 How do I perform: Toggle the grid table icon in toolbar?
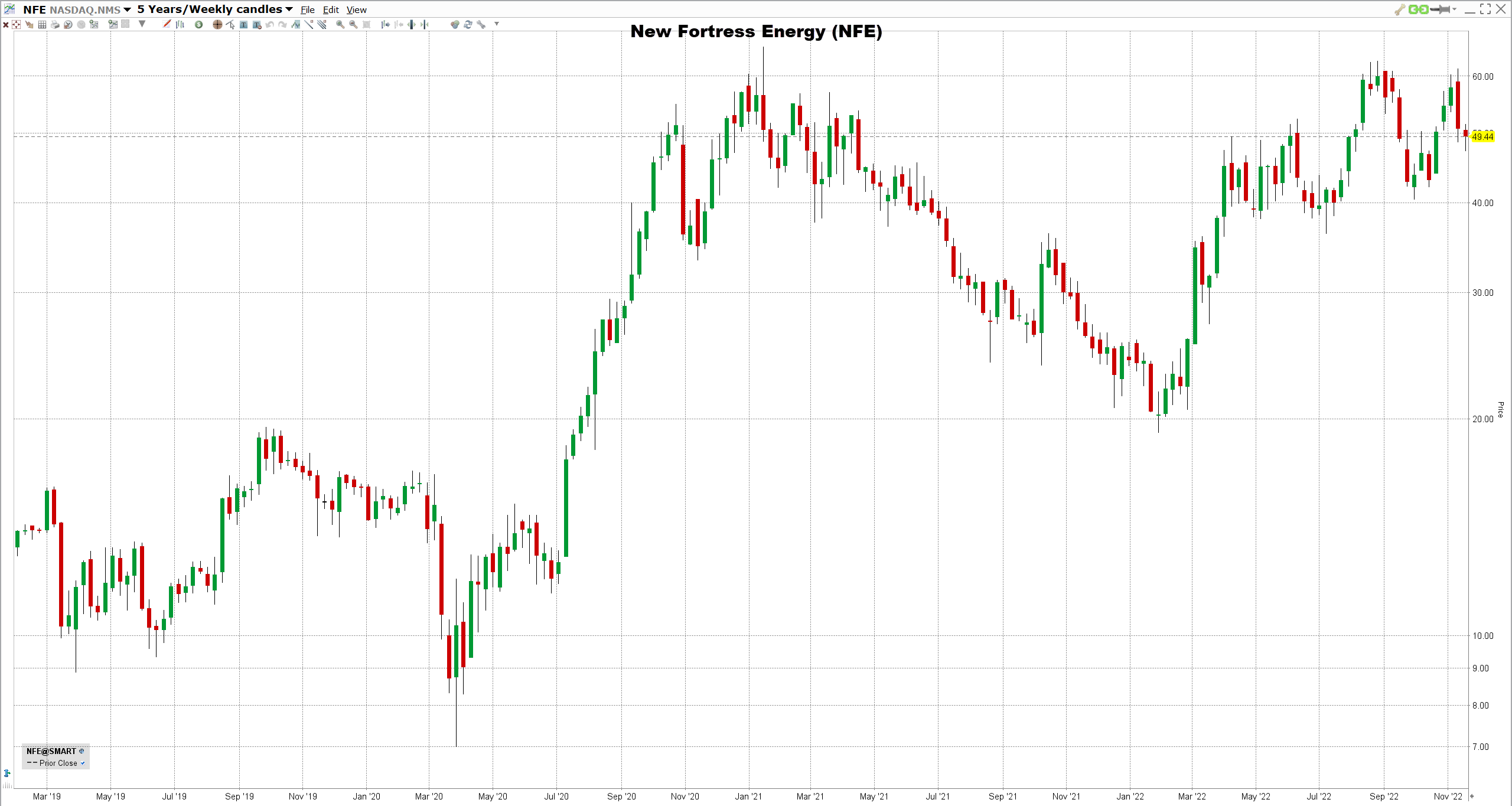(x=42, y=24)
